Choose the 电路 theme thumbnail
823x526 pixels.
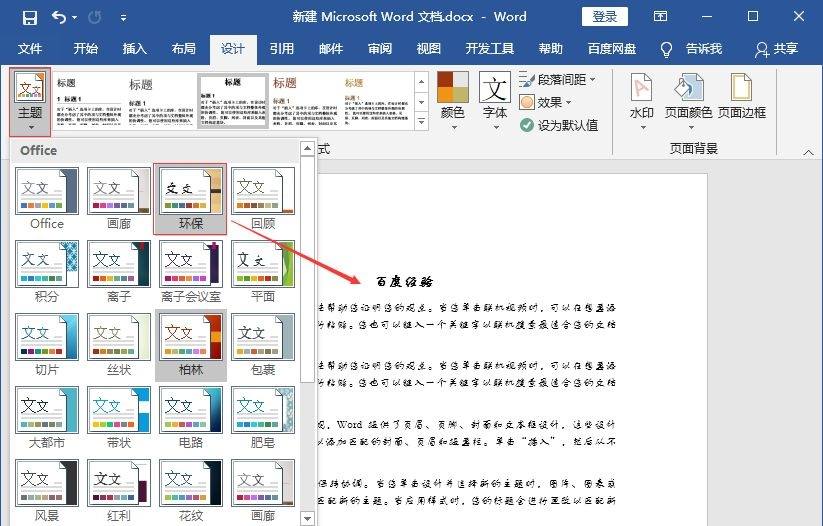[191, 418]
